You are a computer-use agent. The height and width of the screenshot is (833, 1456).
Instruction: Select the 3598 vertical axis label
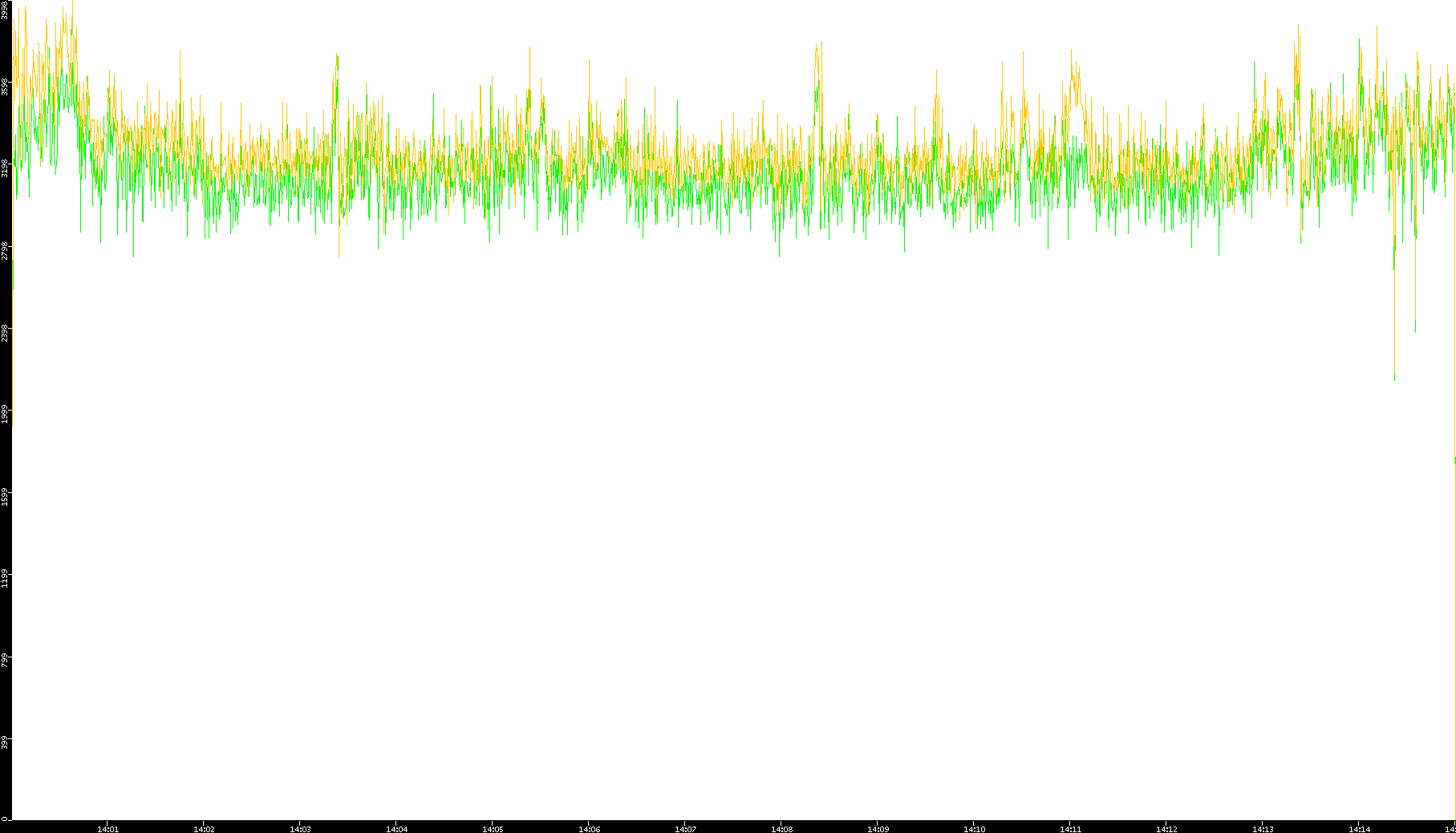6,87
